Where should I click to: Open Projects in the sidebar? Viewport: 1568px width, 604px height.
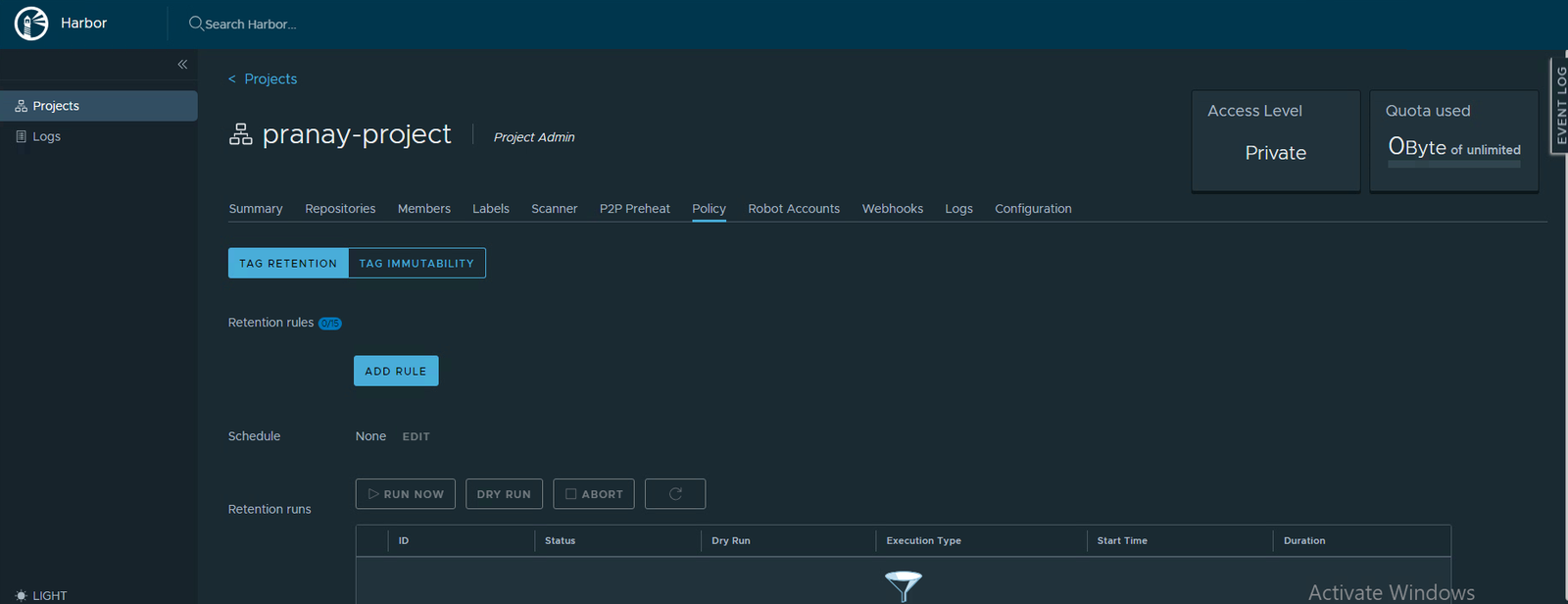coord(99,106)
